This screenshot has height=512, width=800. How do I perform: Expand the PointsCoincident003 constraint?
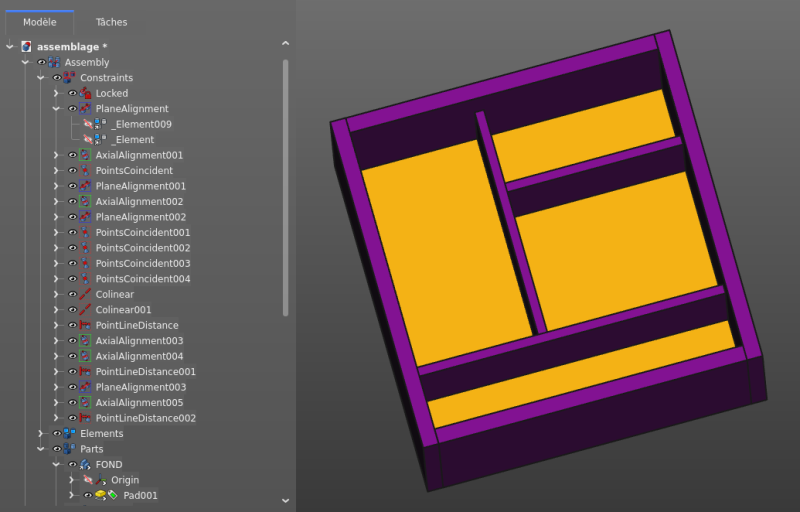(56, 263)
